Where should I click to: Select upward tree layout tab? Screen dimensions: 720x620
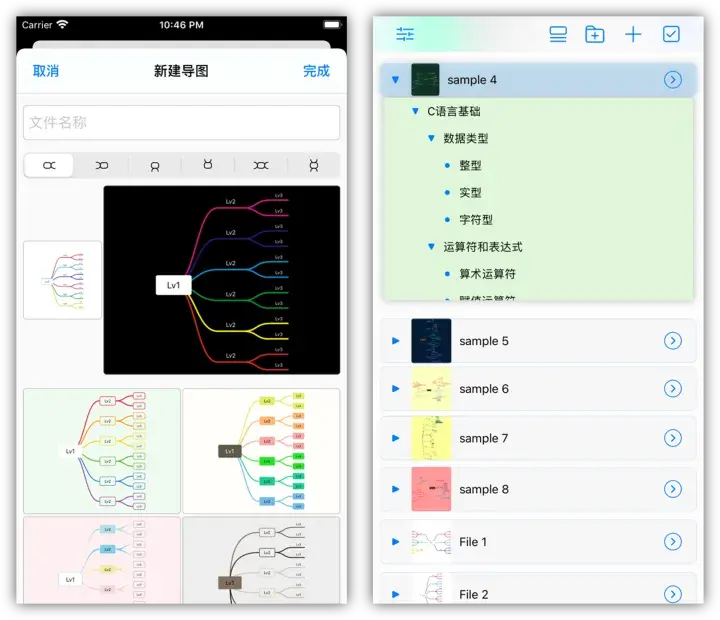point(208,165)
